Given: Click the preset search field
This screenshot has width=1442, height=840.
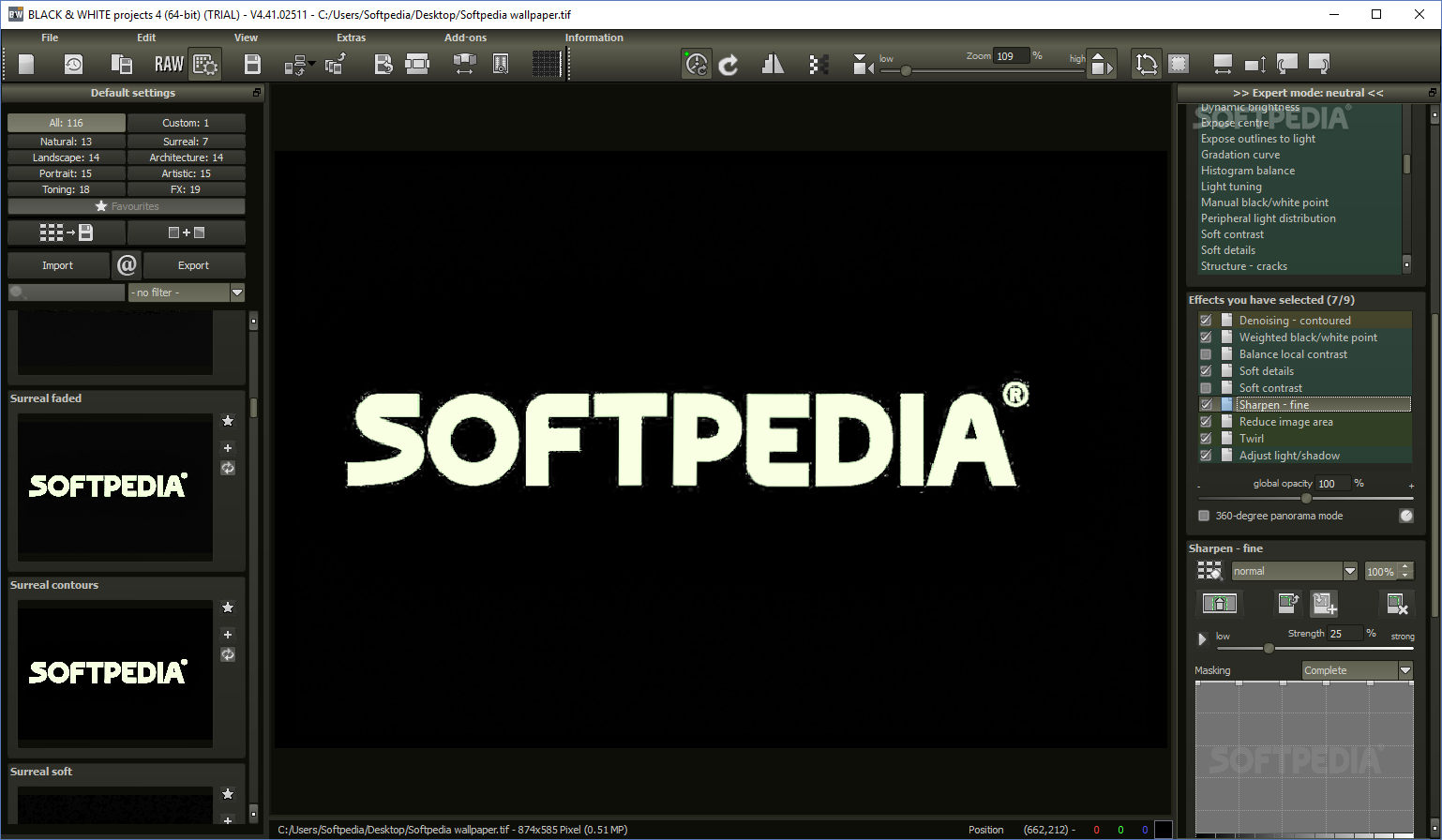Looking at the screenshot, I should click(67, 292).
